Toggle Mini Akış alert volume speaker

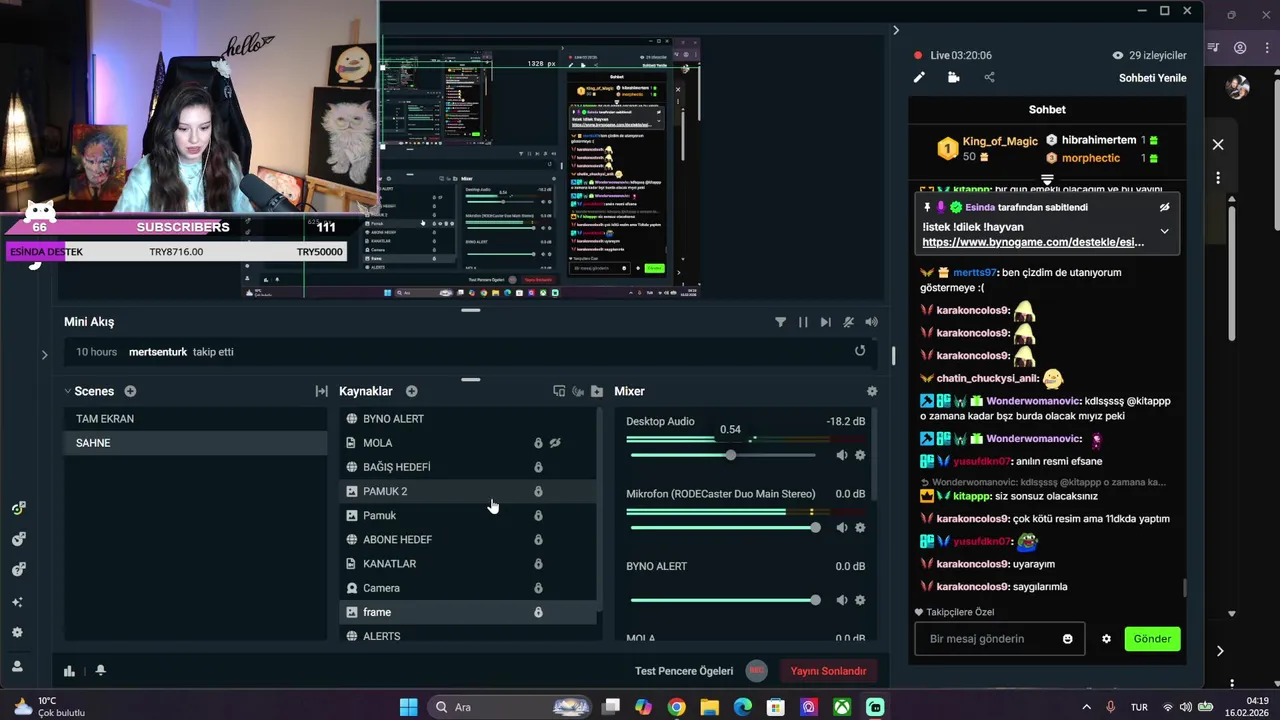[x=871, y=322]
